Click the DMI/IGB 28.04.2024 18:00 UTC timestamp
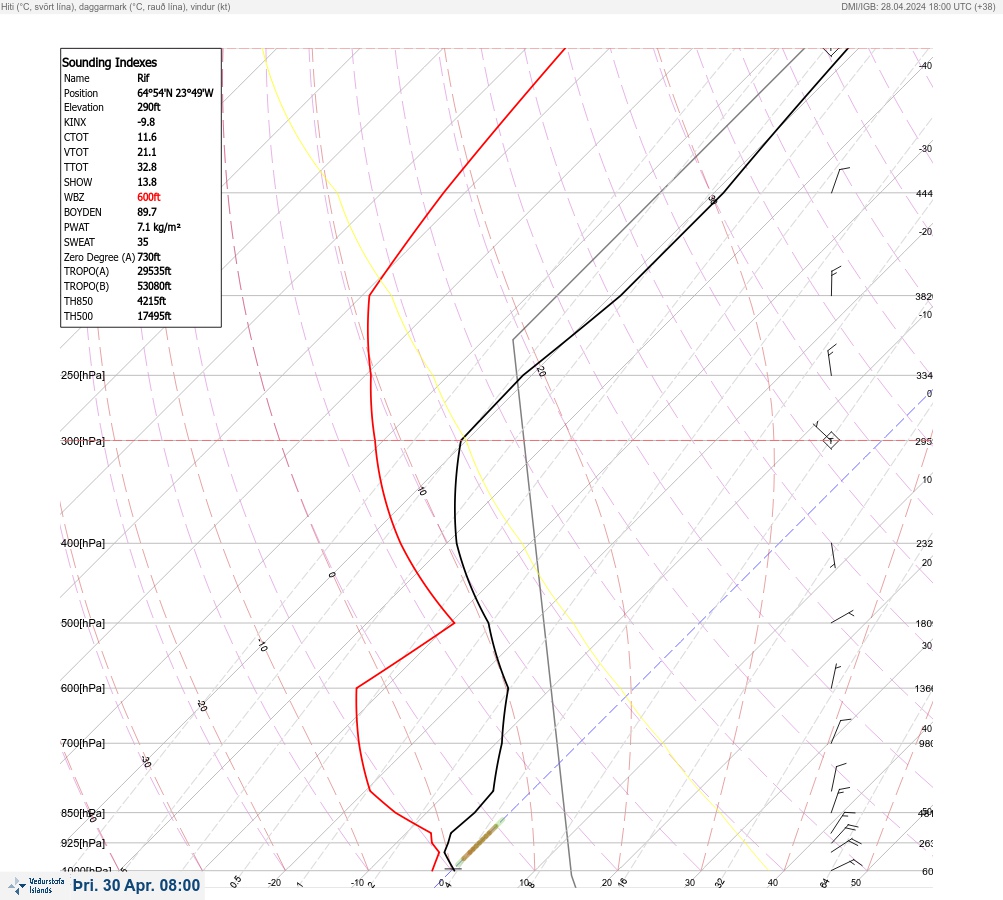 [x=918, y=6]
